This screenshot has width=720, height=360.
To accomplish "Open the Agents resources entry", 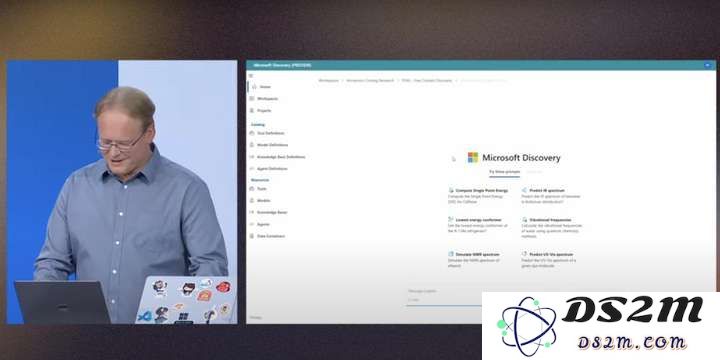I will [x=259, y=225].
